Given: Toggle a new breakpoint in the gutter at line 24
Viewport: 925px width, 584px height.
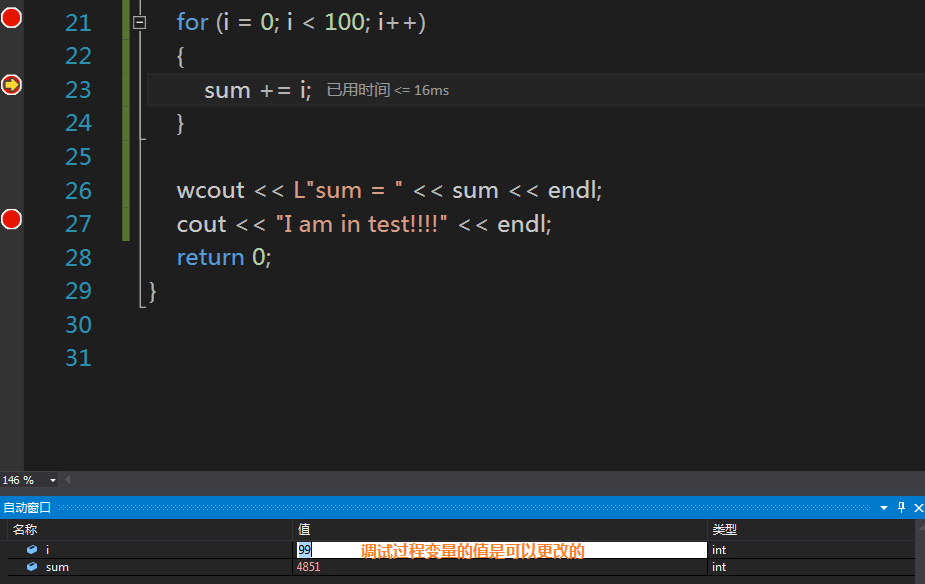Looking at the screenshot, I should (x=11, y=122).
